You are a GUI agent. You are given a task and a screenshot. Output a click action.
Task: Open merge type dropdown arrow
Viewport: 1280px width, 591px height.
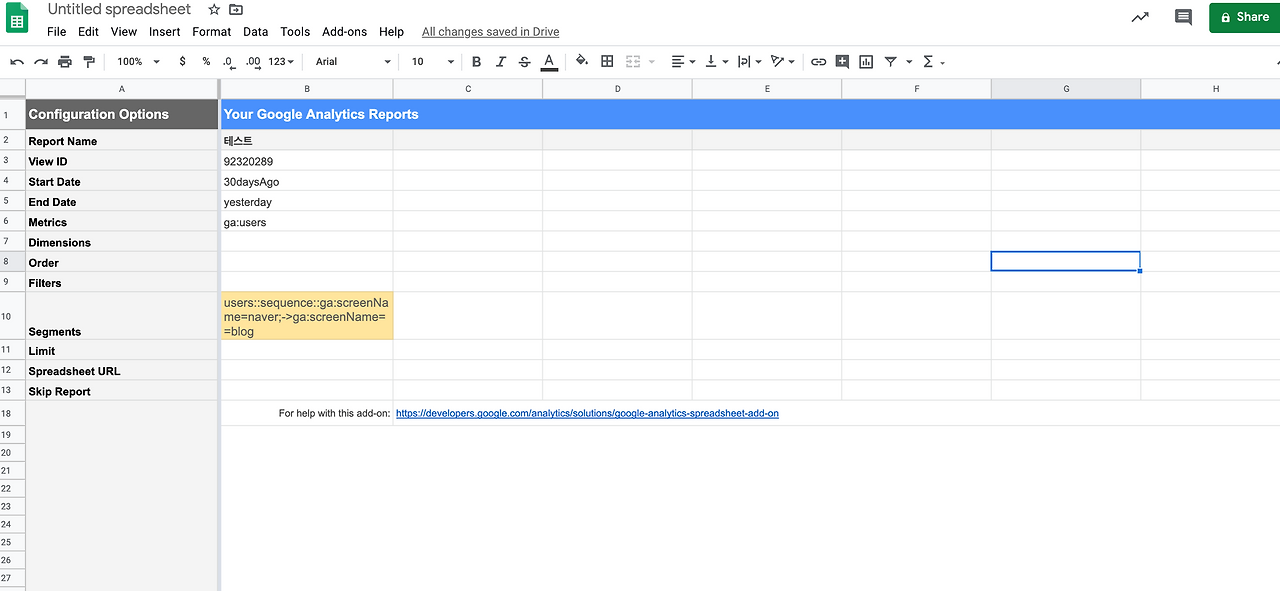tap(652, 62)
